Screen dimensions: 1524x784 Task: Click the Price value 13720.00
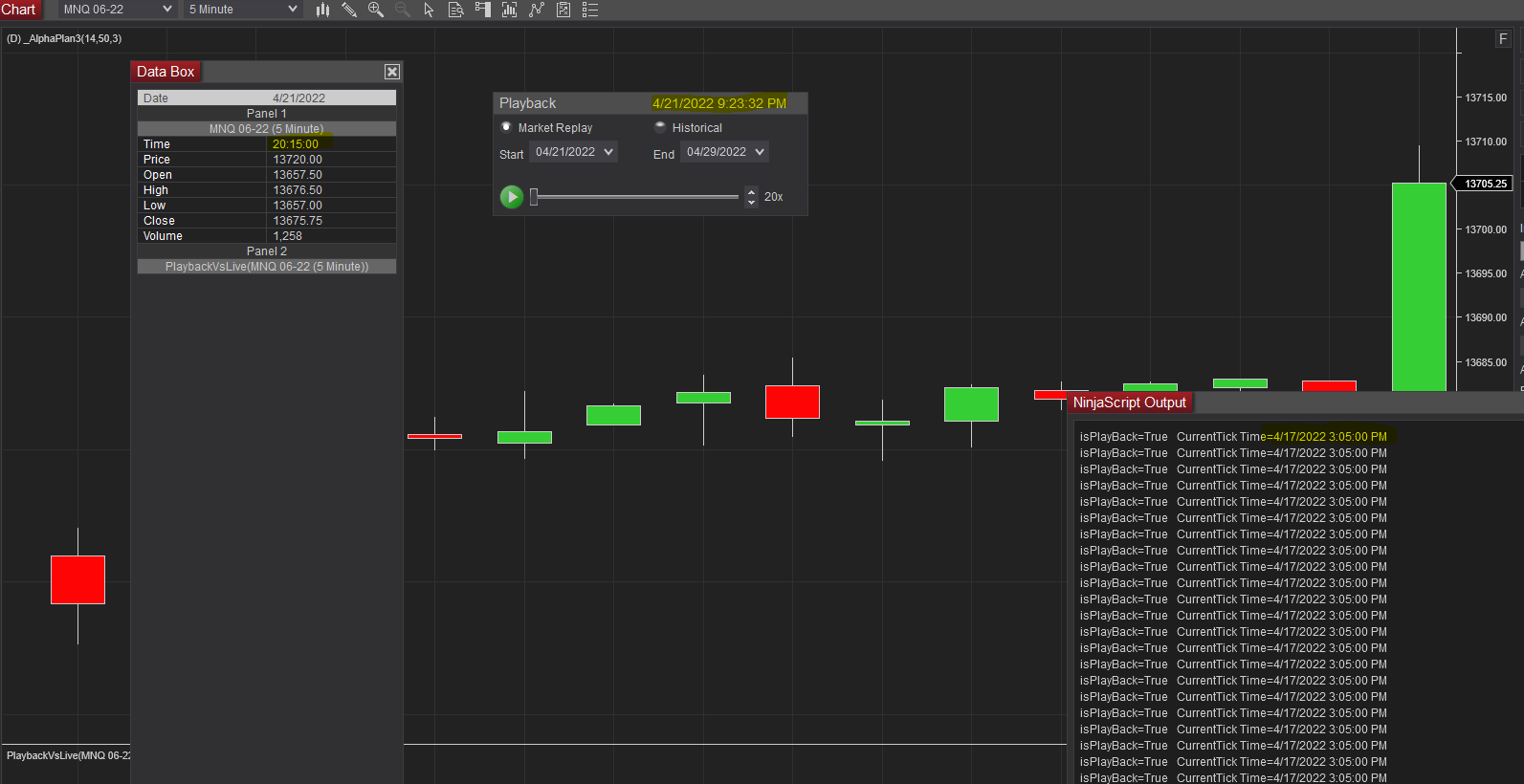298,160
